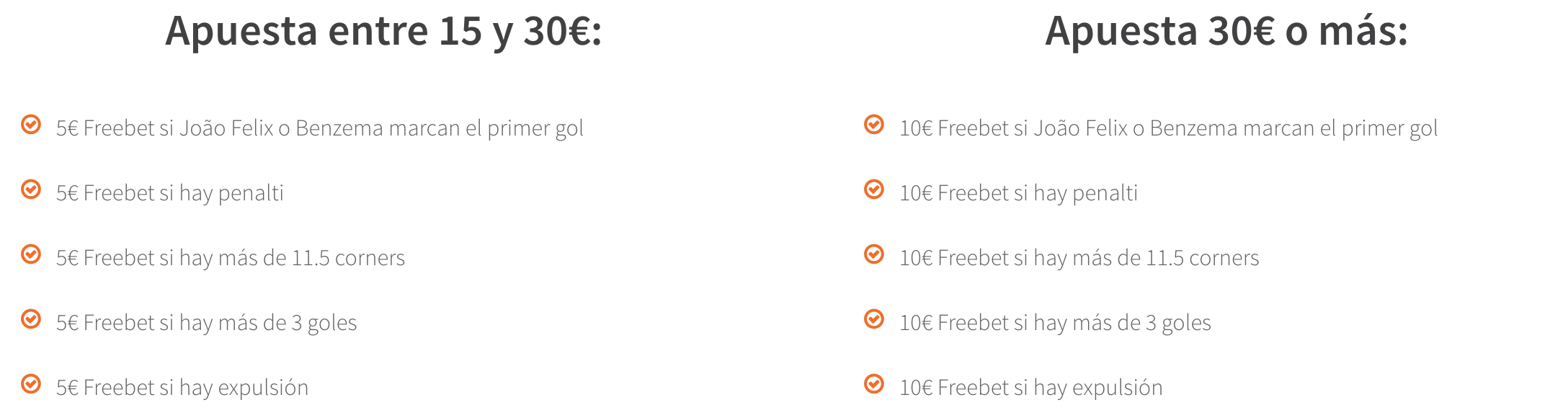Click checkmark icon next to 5€ penalti freebet

tap(31, 190)
